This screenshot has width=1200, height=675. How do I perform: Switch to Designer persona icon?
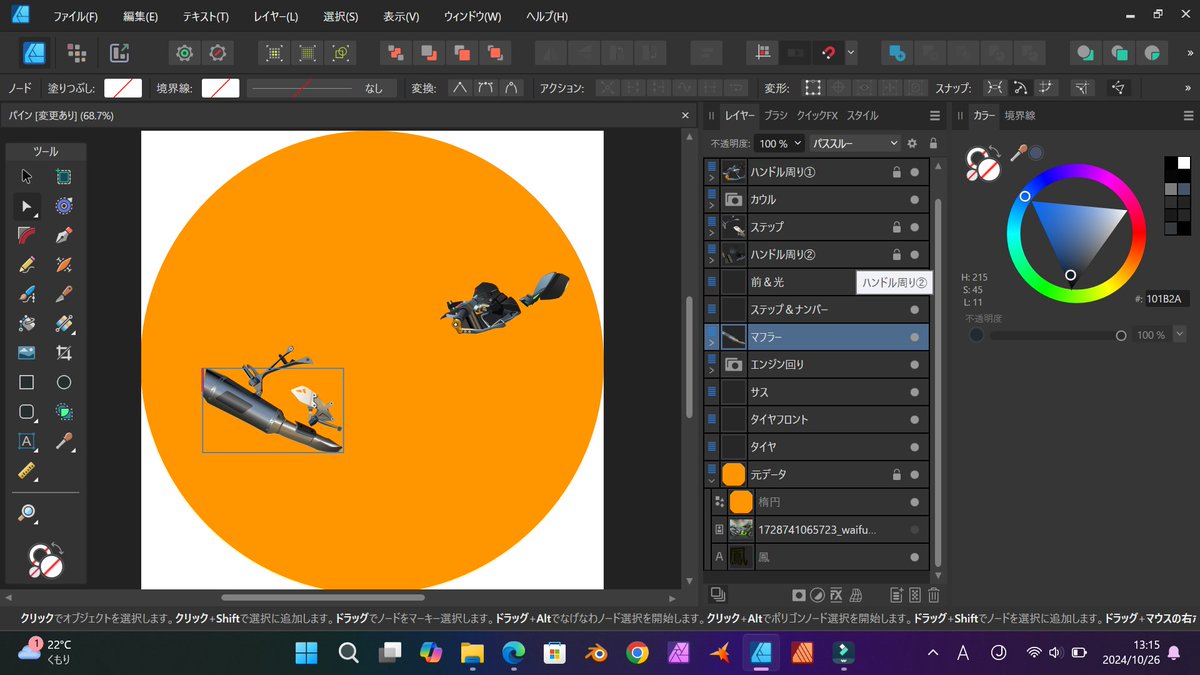35,52
